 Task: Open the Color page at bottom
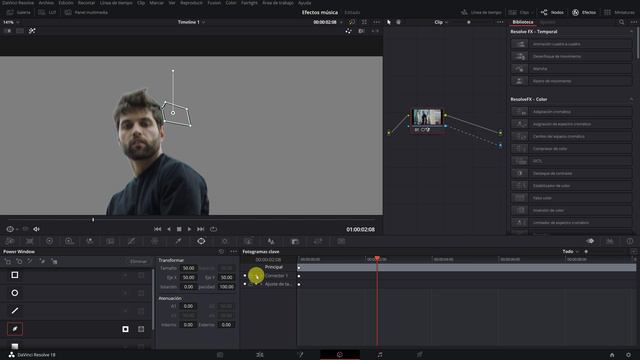[x=340, y=355]
